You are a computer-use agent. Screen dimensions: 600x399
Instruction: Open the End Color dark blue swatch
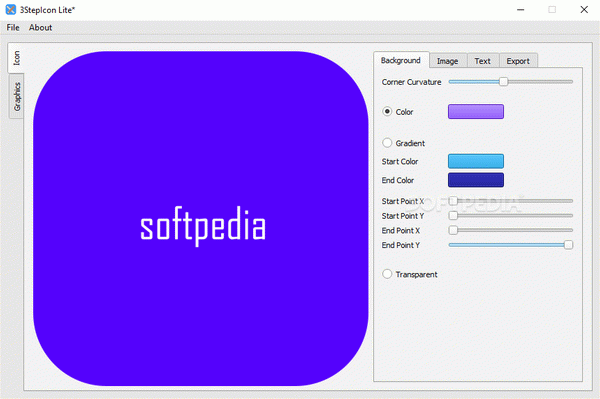[476, 180]
